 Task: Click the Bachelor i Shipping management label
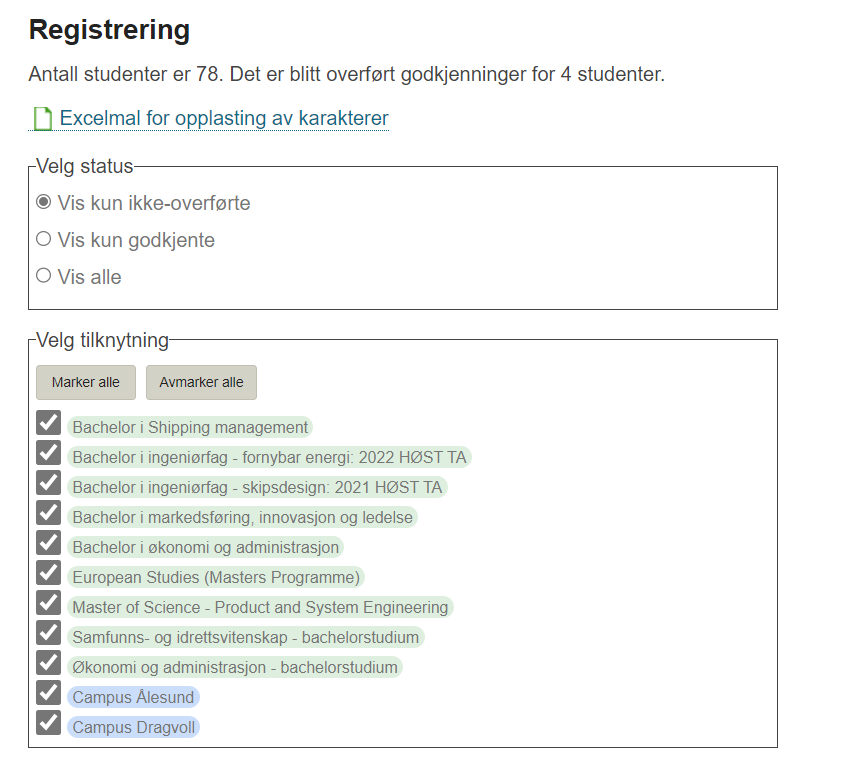[190, 427]
